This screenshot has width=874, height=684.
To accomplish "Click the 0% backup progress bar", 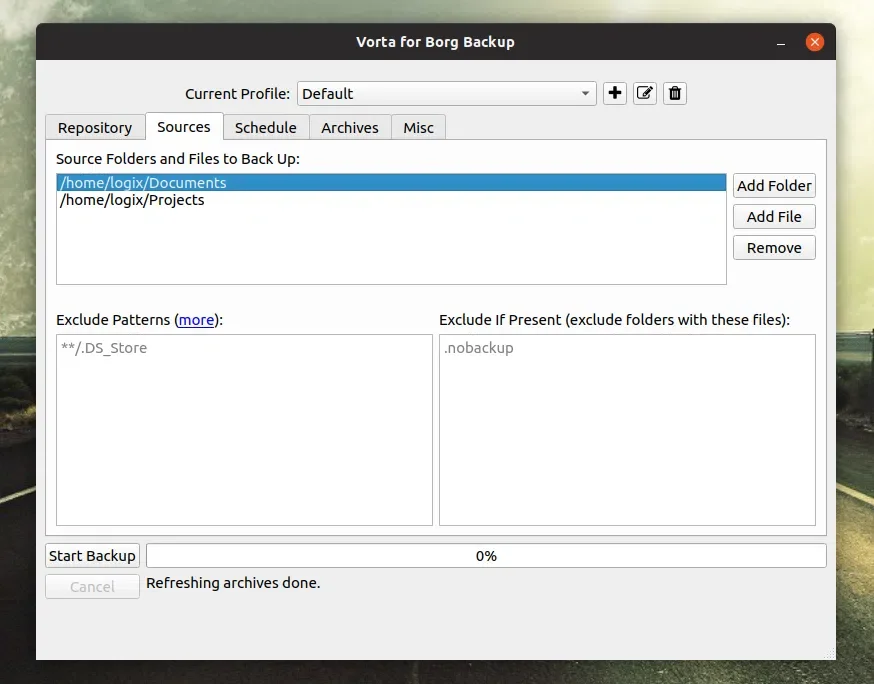I will (486, 555).
